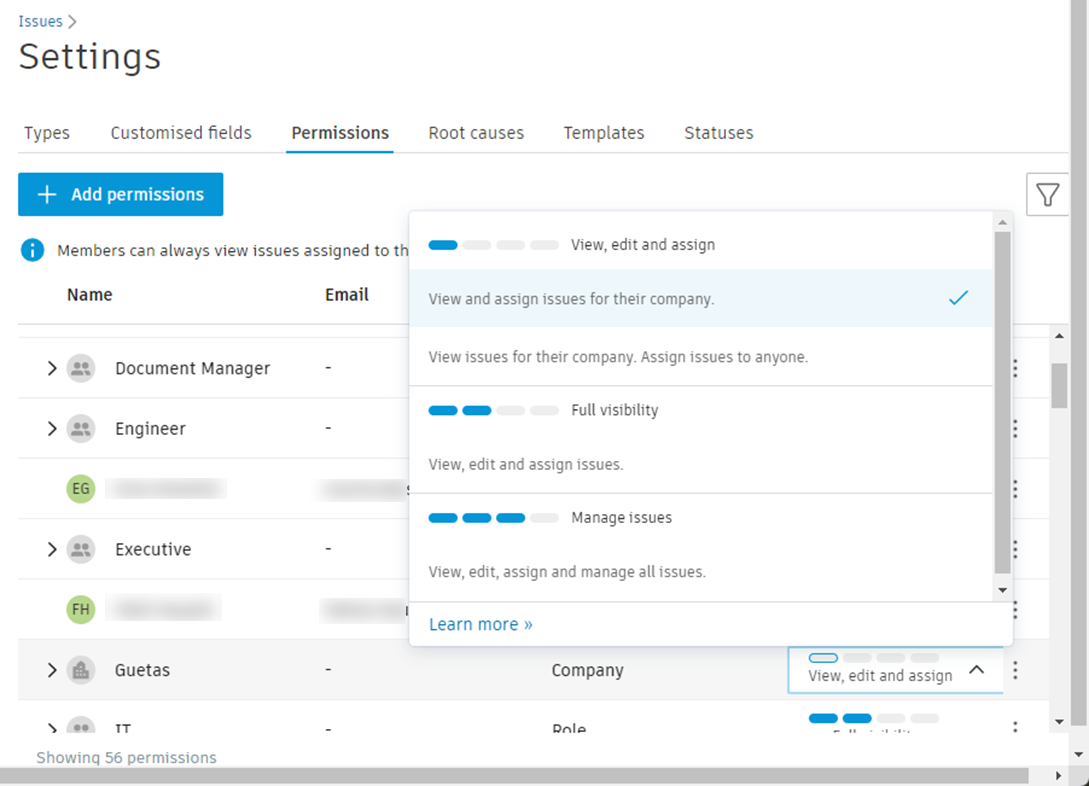Open the Root causes tab
This screenshot has height=786, width=1089.
click(x=476, y=133)
